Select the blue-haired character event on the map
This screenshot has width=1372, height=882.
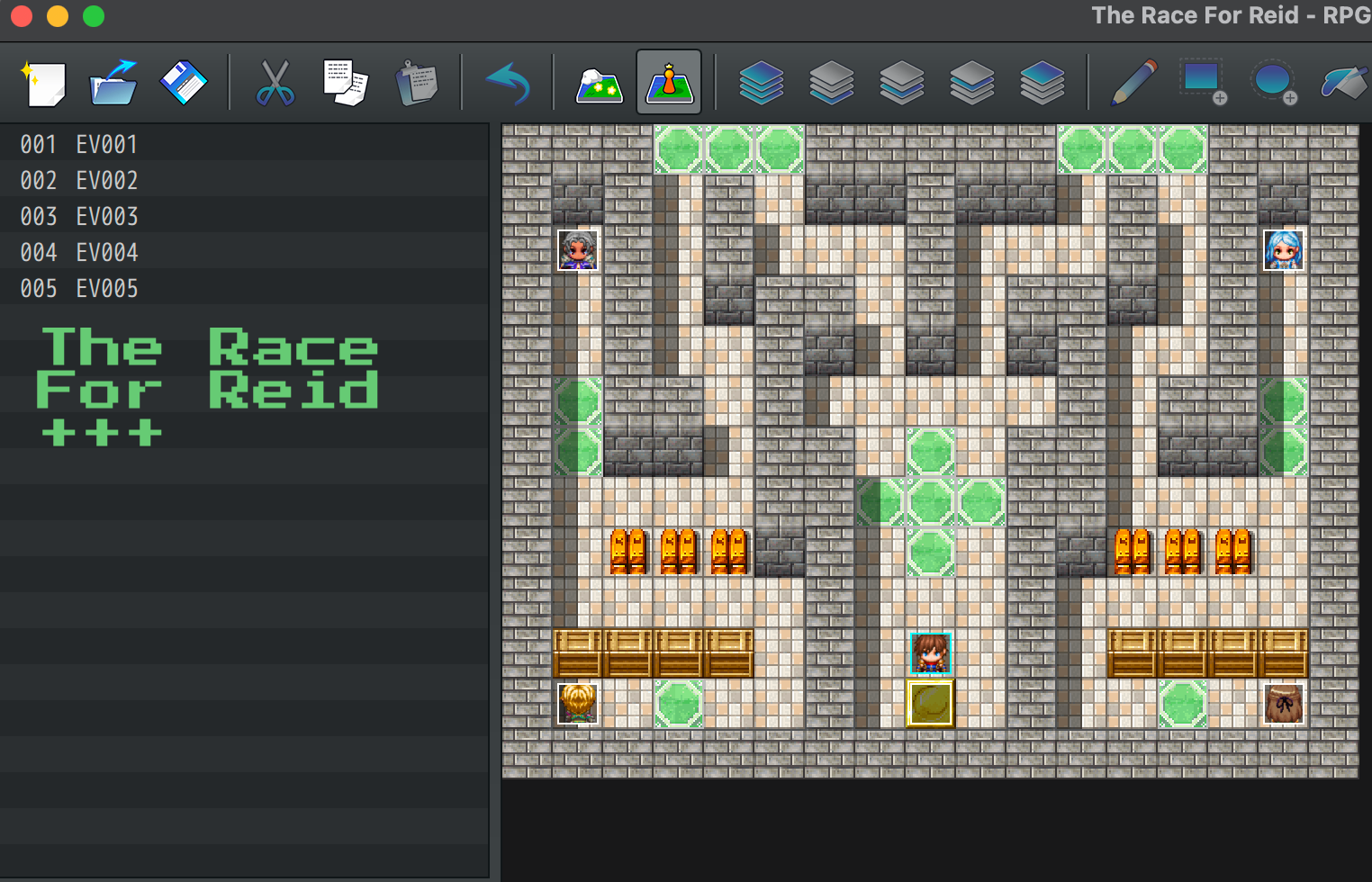pos(1284,250)
